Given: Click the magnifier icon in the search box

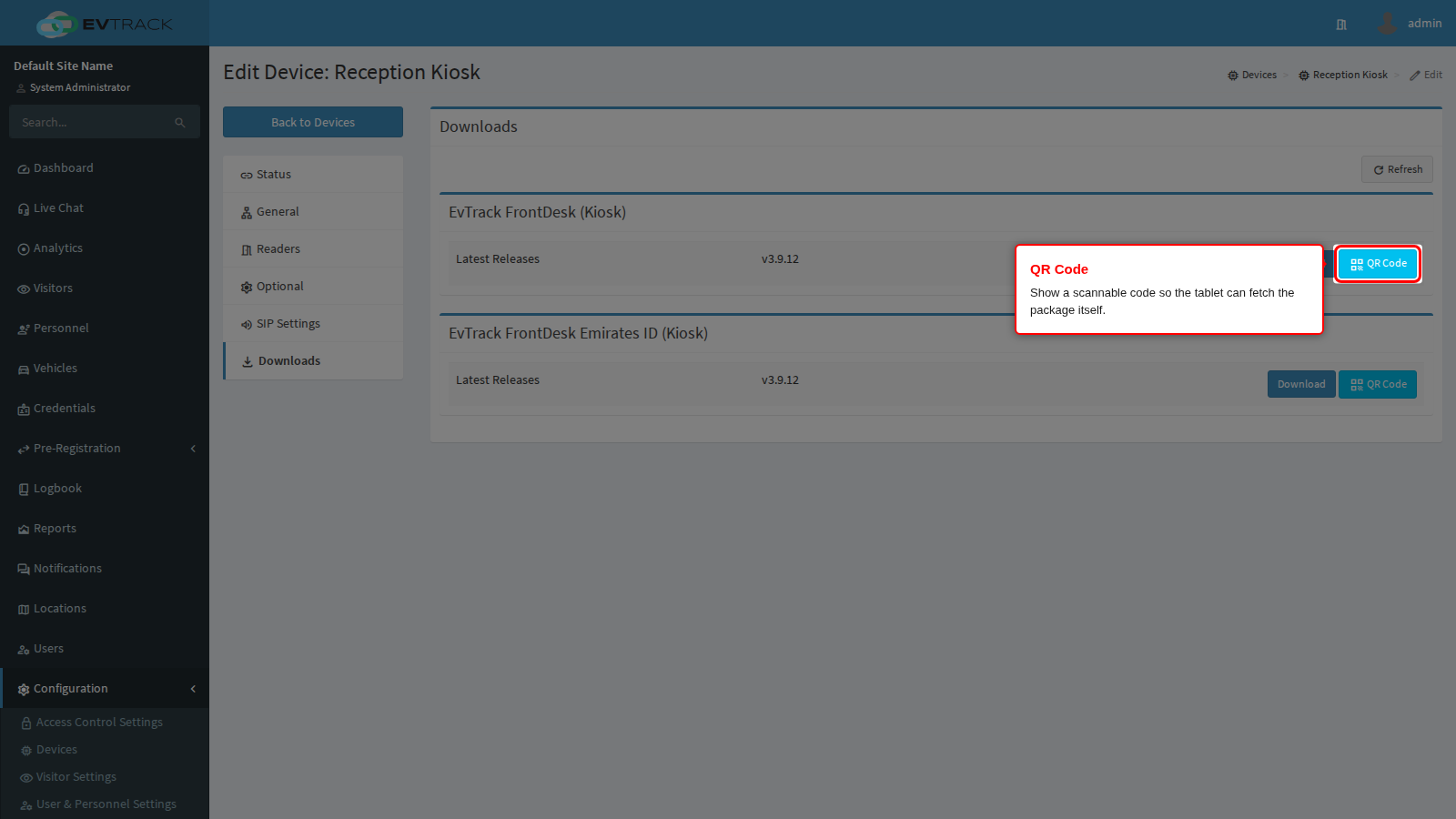Looking at the screenshot, I should tap(180, 122).
